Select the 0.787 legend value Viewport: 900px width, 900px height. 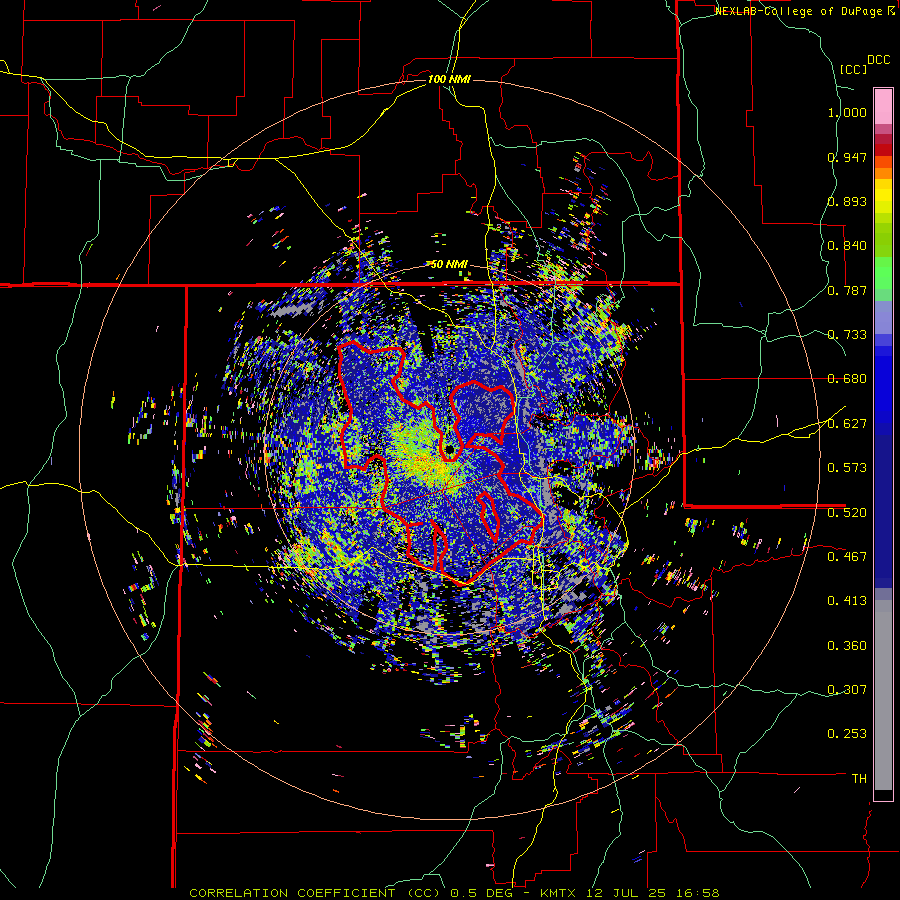[x=847, y=290]
